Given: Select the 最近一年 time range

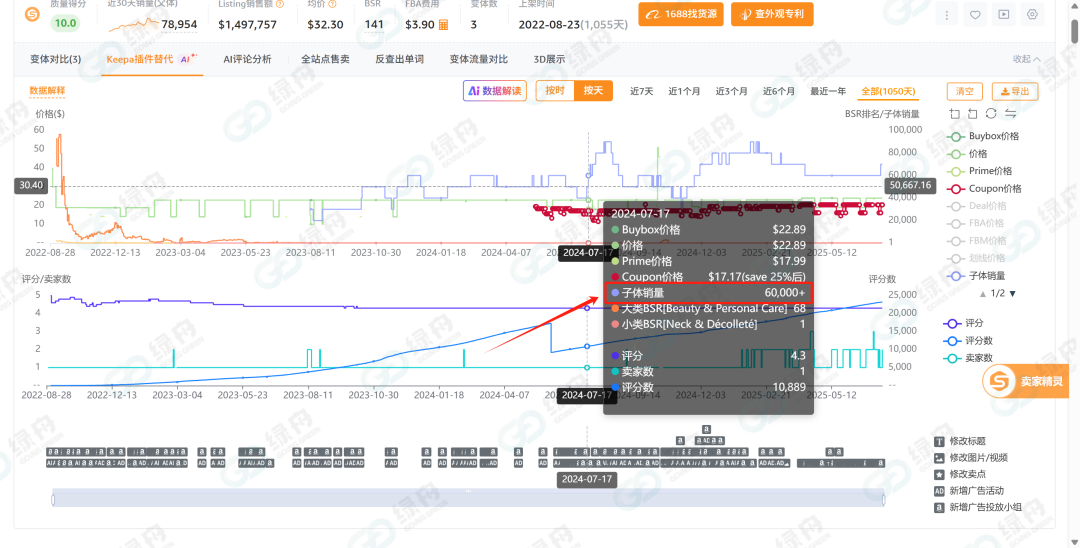Looking at the screenshot, I should point(828,92).
